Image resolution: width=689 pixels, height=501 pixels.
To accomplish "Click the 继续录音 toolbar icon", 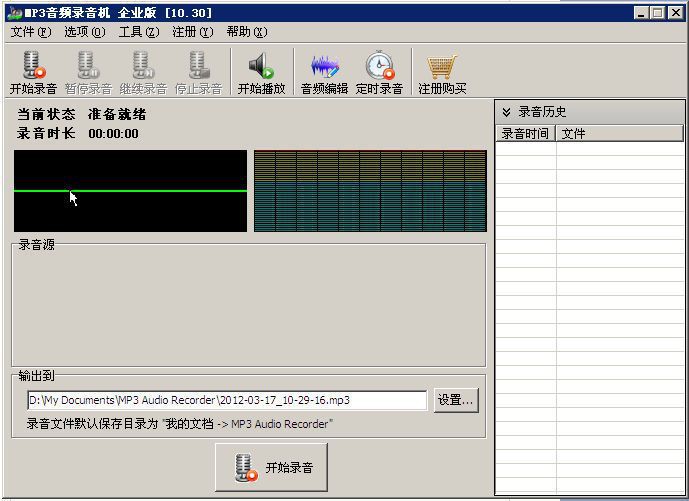I will [143, 65].
